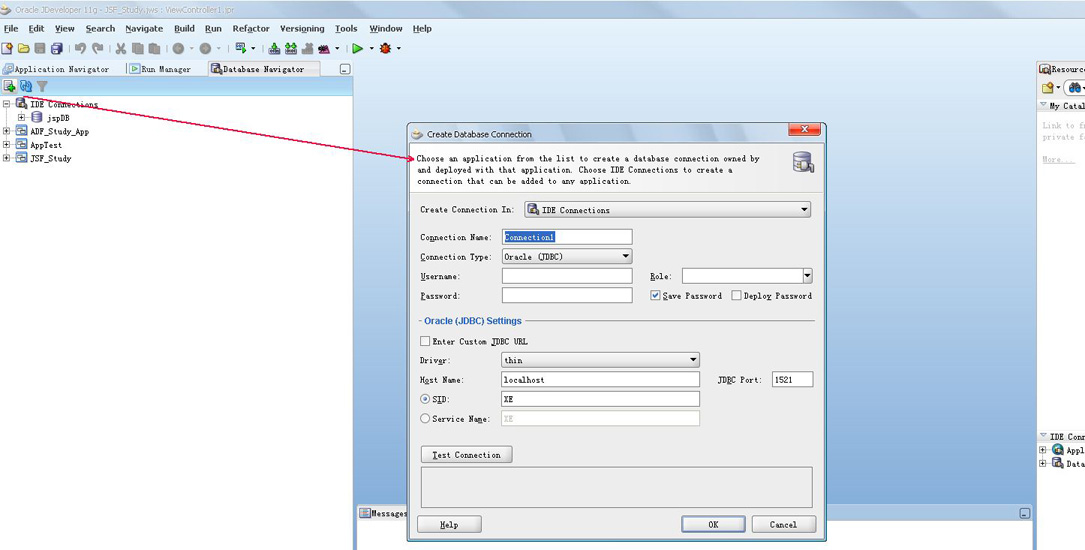Screen dimensions: 1085x550
Task: Click the SID text field with XE
Action: pos(600,399)
